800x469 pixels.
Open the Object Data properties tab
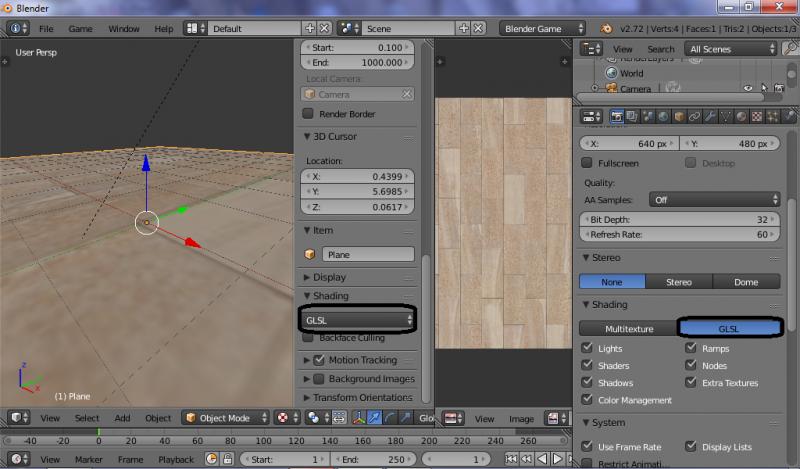click(x=726, y=117)
